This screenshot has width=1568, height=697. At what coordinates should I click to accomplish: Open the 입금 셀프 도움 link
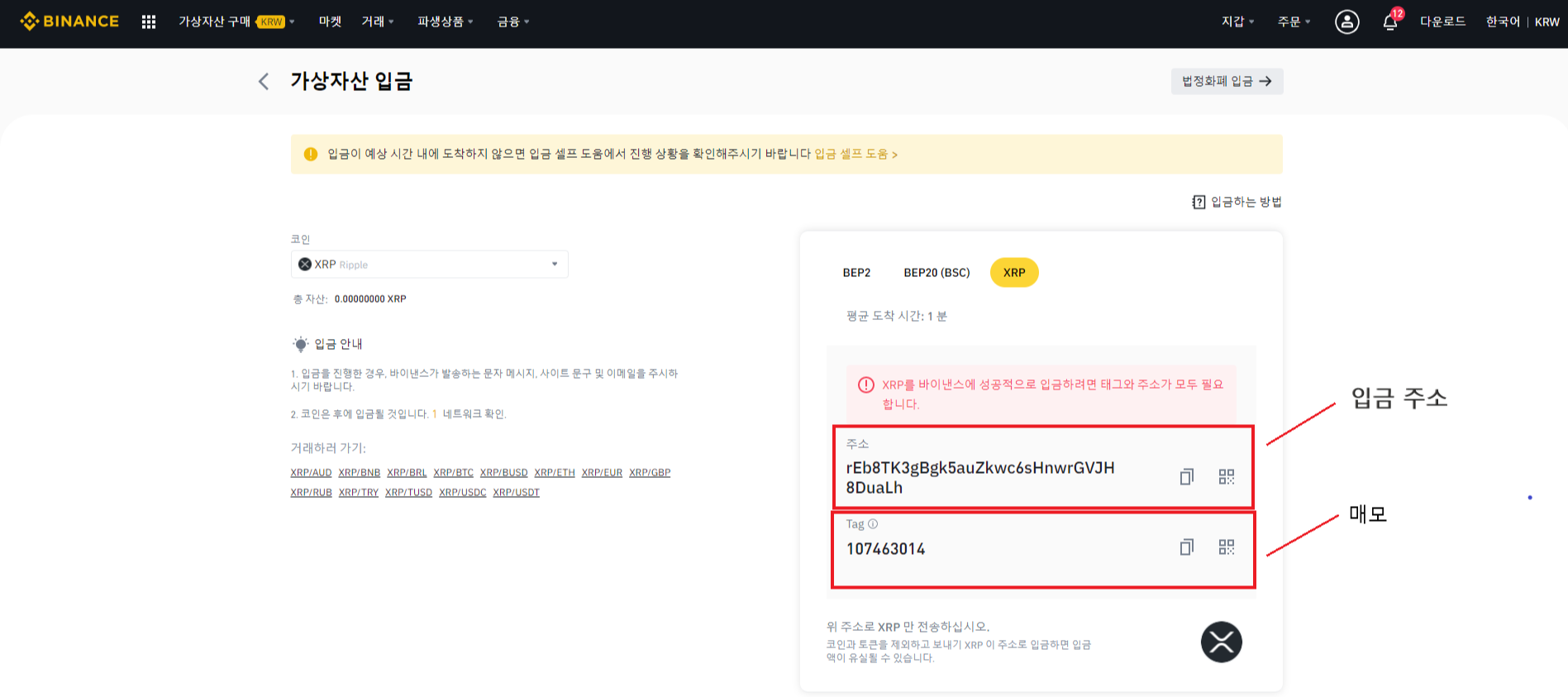coord(855,155)
